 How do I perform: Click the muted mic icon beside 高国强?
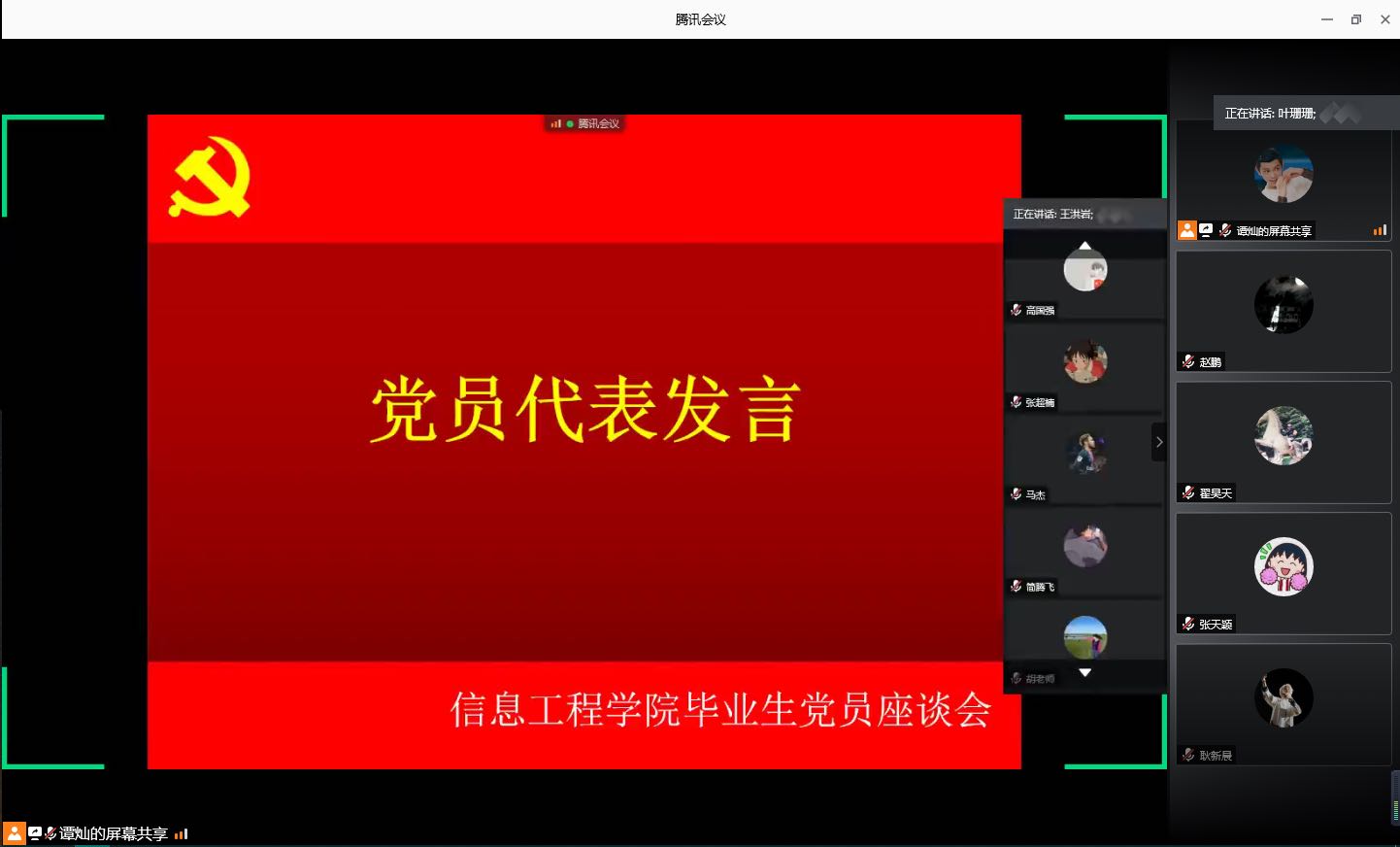point(1017,310)
